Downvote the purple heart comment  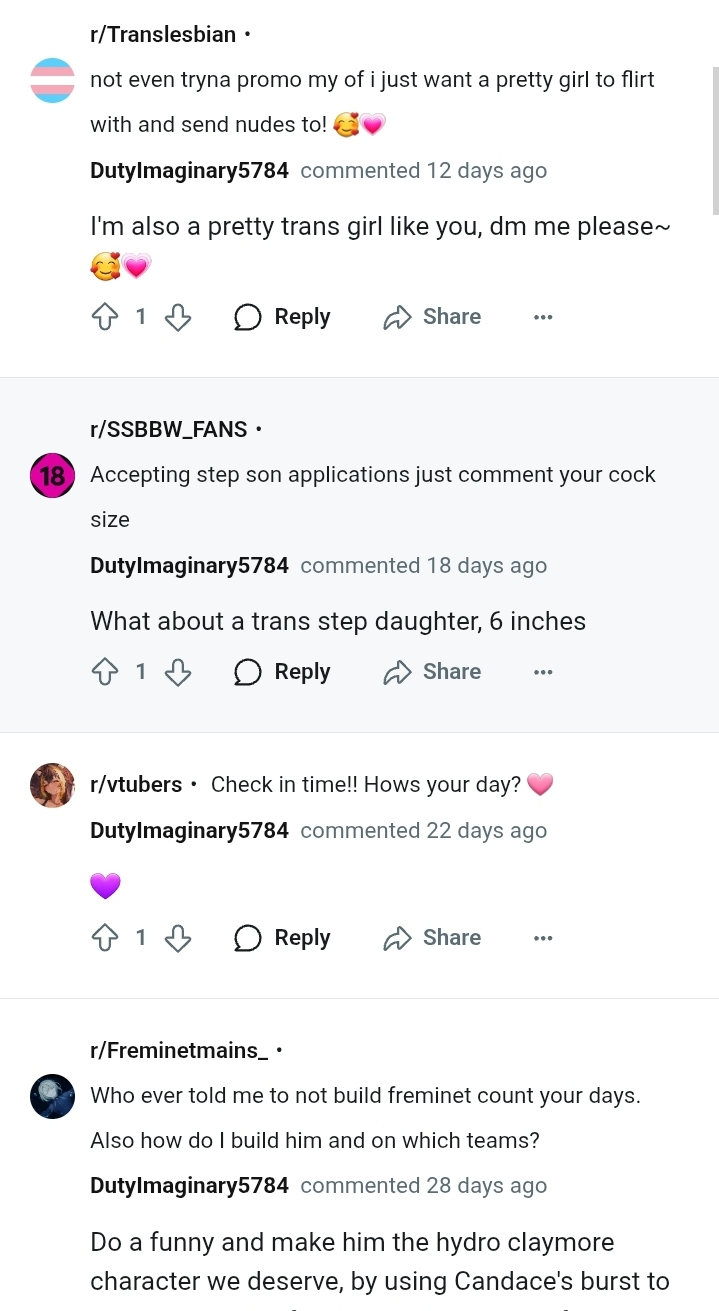[x=177, y=938]
